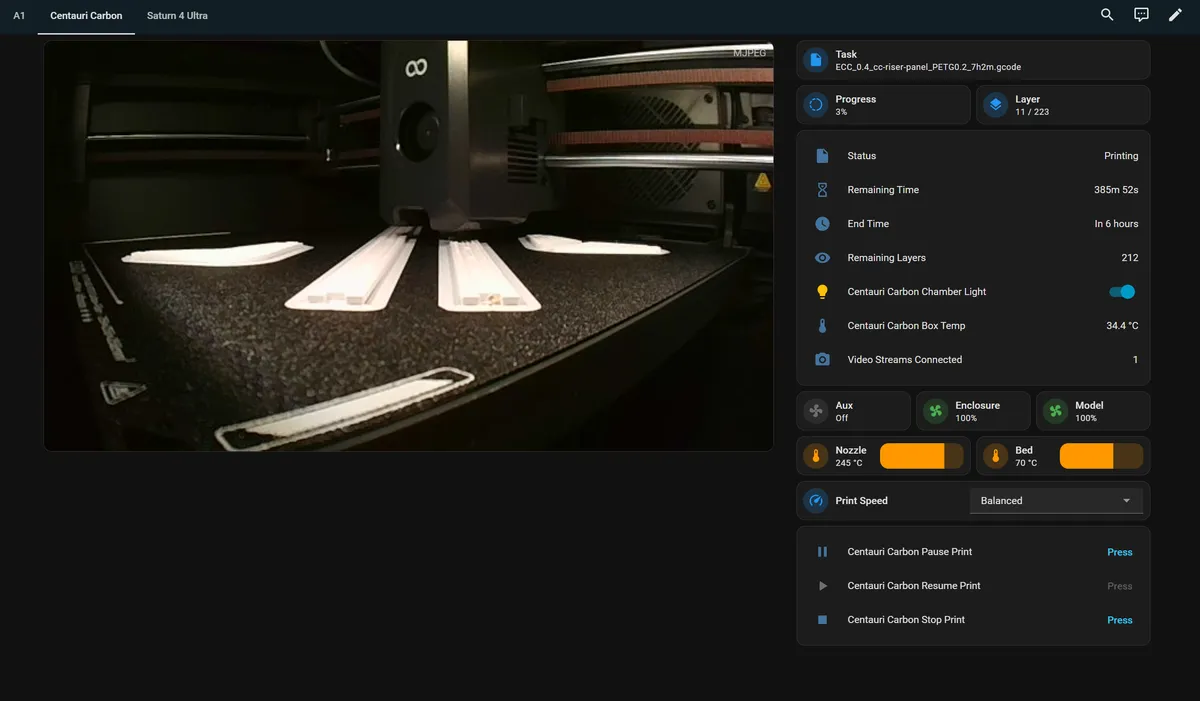Screen dimensions: 1200x701
Task: Click the Layer stack icon
Action: pyautogui.click(x=995, y=105)
